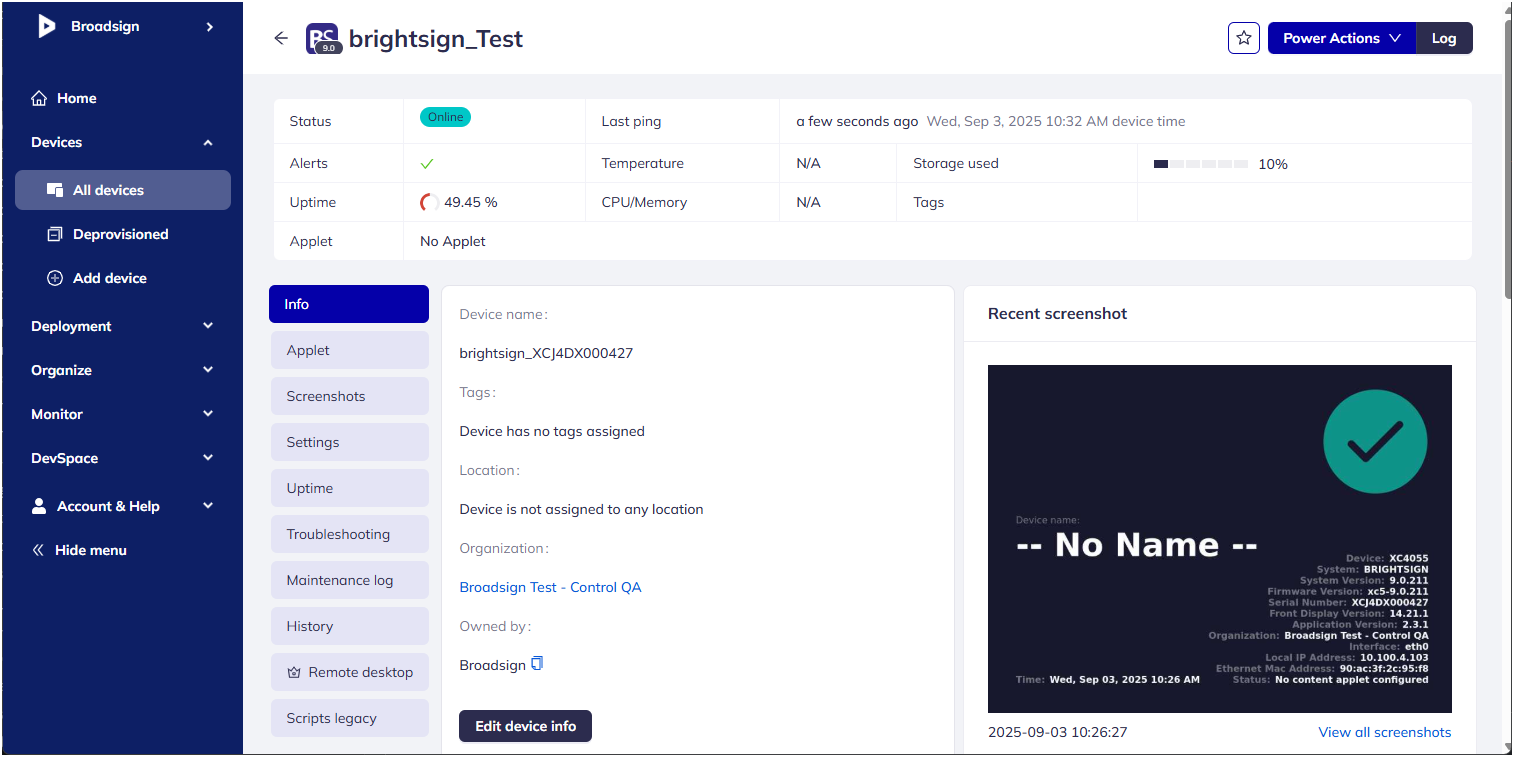Open the Remote desktop tab
Image resolution: width=1514 pixels, height=757 pixels.
point(349,672)
